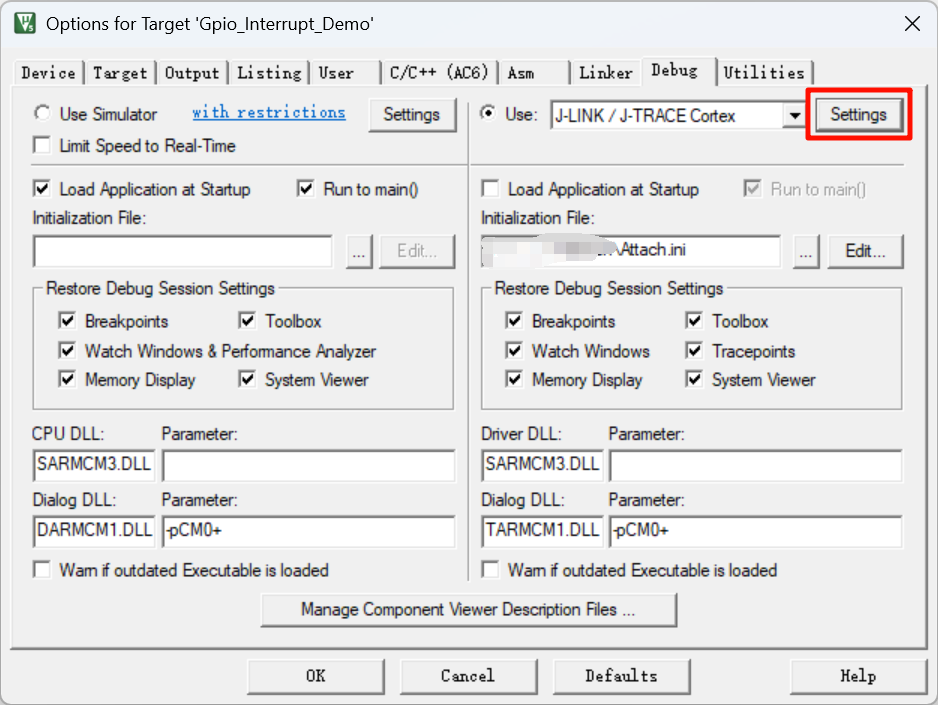Browse for debugger initialization file
Viewport: 938px width, 705px height.
coord(806,251)
